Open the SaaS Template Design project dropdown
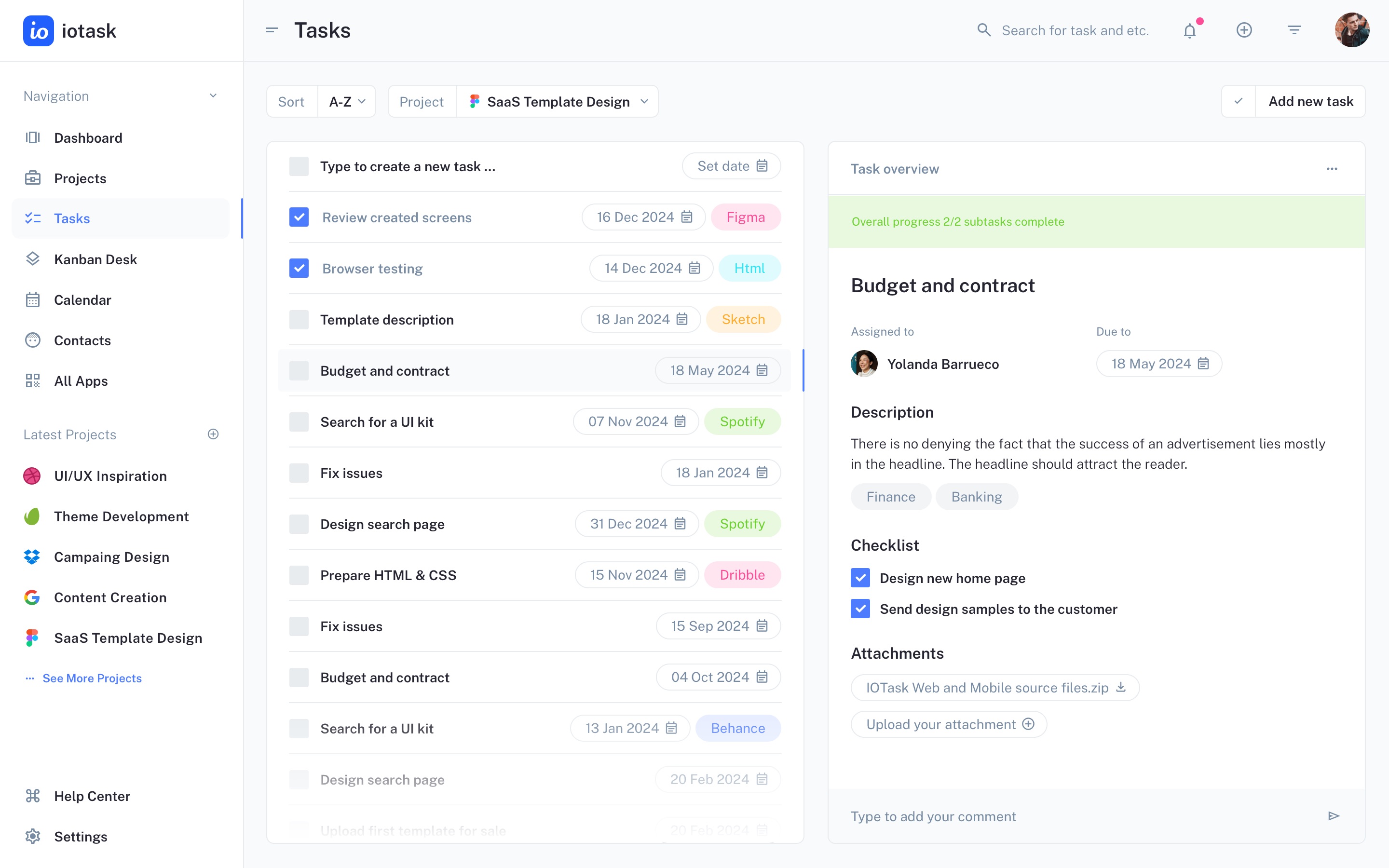 pos(558,102)
